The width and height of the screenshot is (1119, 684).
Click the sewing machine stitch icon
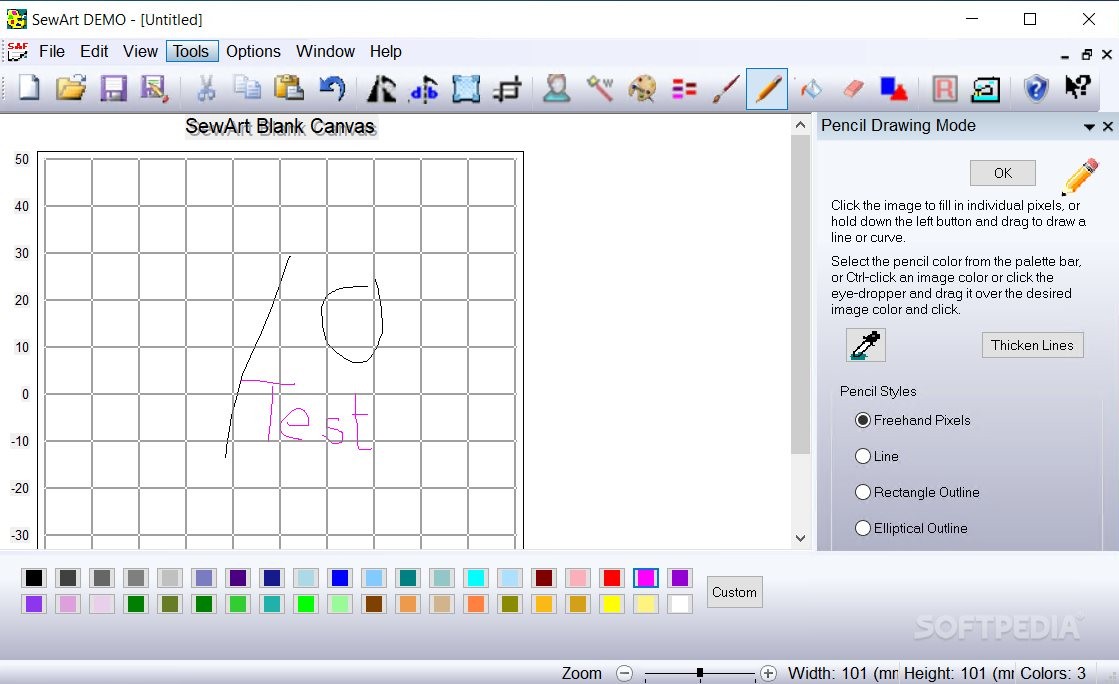tap(986, 89)
